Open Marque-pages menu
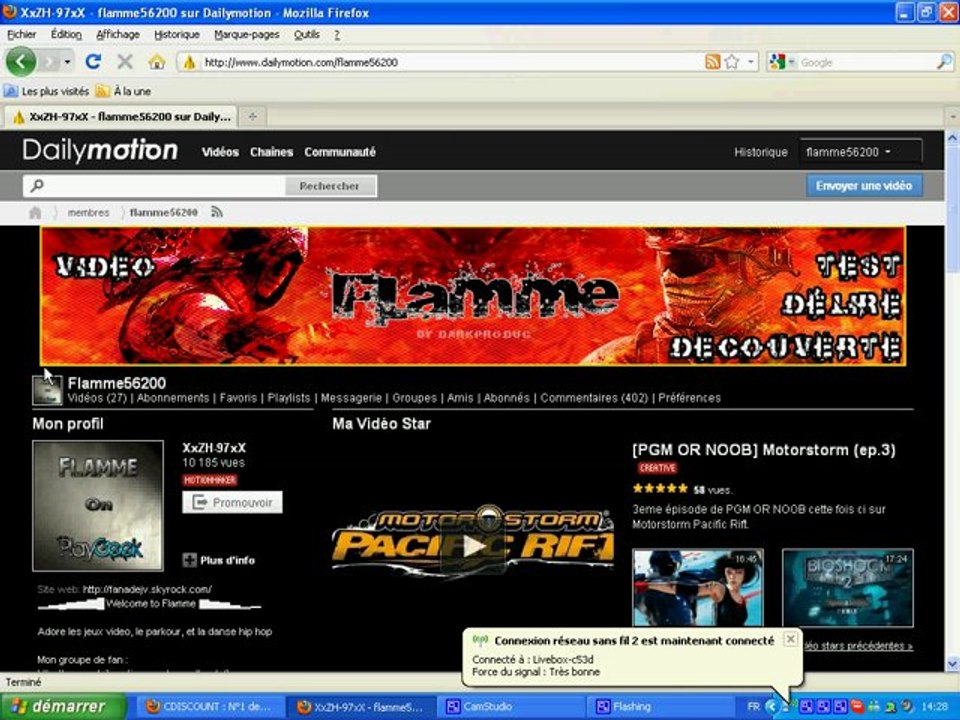Image resolution: width=960 pixels, height=720 pixels. [x=247, y=35]
